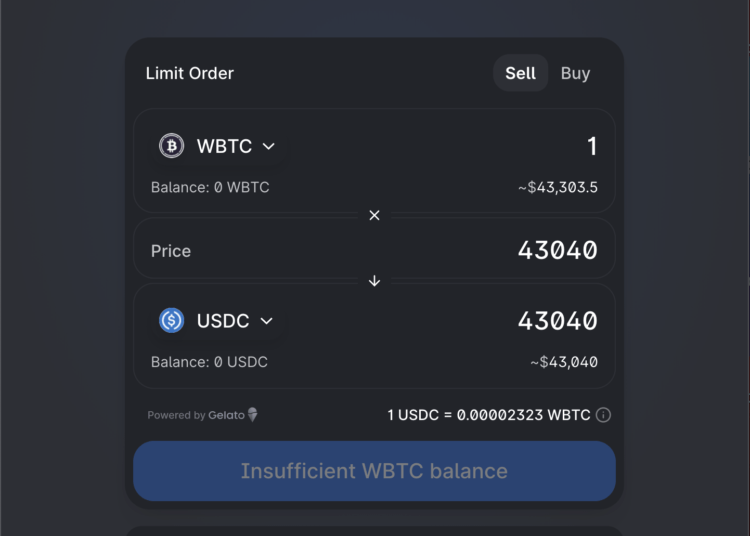Viewport: 750px width, 536px height.
Task: Click the Gelato logo icon
Action: tap(253, 415)
